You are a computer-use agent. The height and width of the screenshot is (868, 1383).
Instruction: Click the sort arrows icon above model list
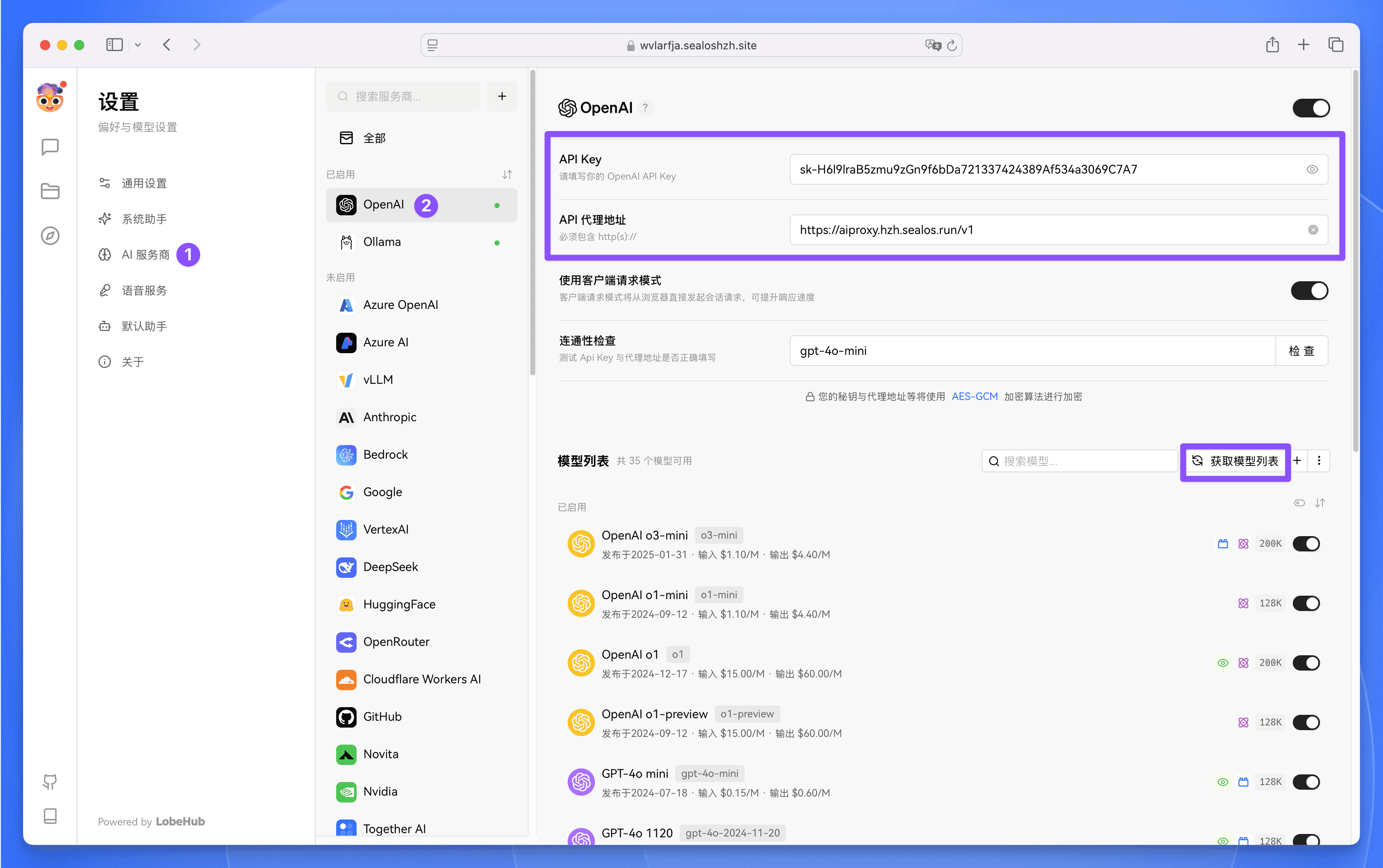1320,503
